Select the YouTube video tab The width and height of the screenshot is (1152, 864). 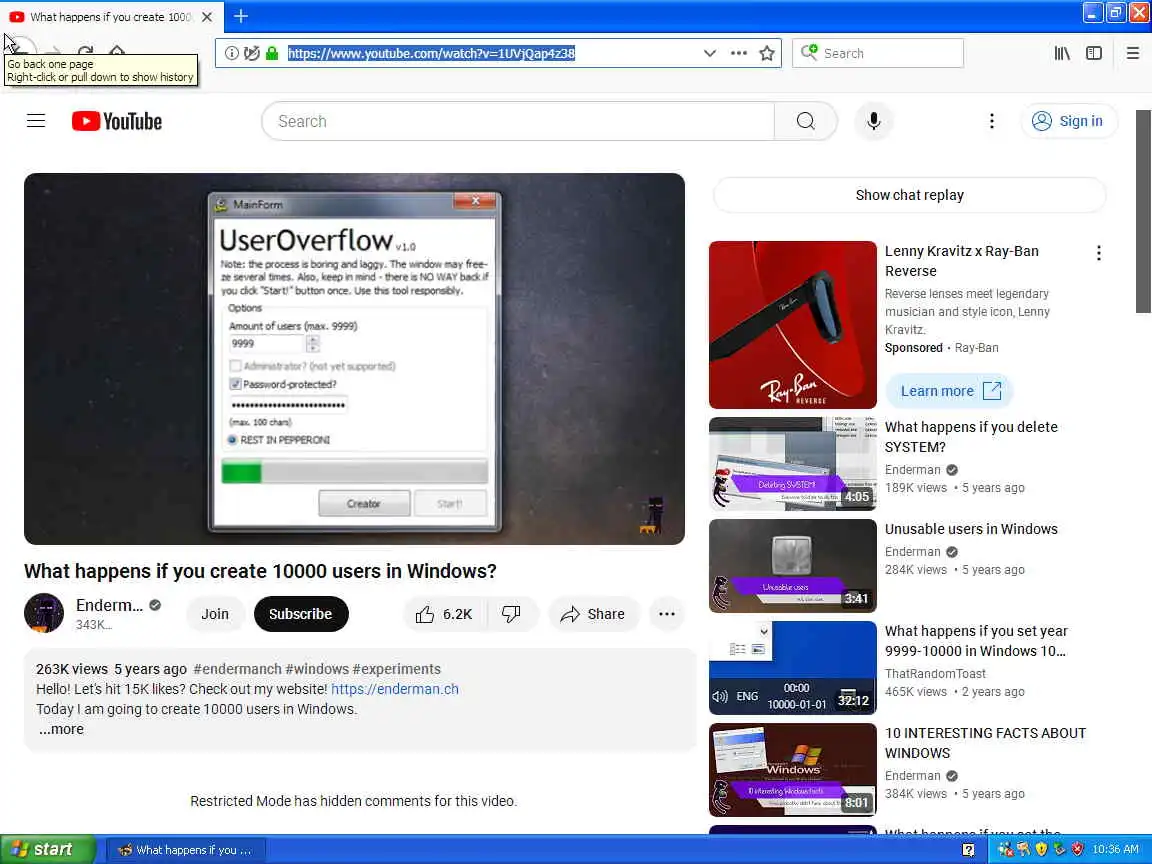pyautogui.click(x=110, y=16)
